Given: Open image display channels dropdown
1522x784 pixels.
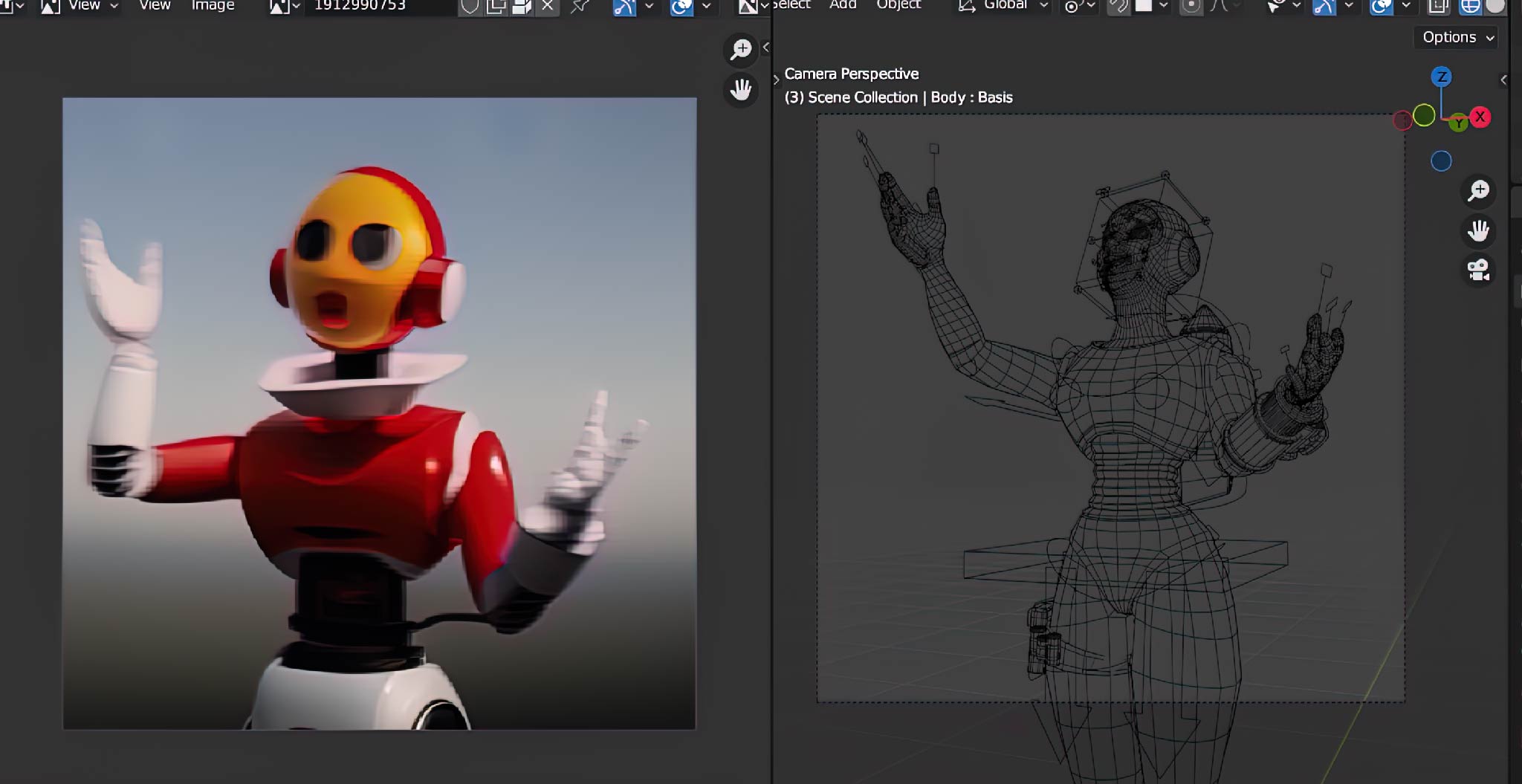Looking at the screenshot, I should pos(753,6).
